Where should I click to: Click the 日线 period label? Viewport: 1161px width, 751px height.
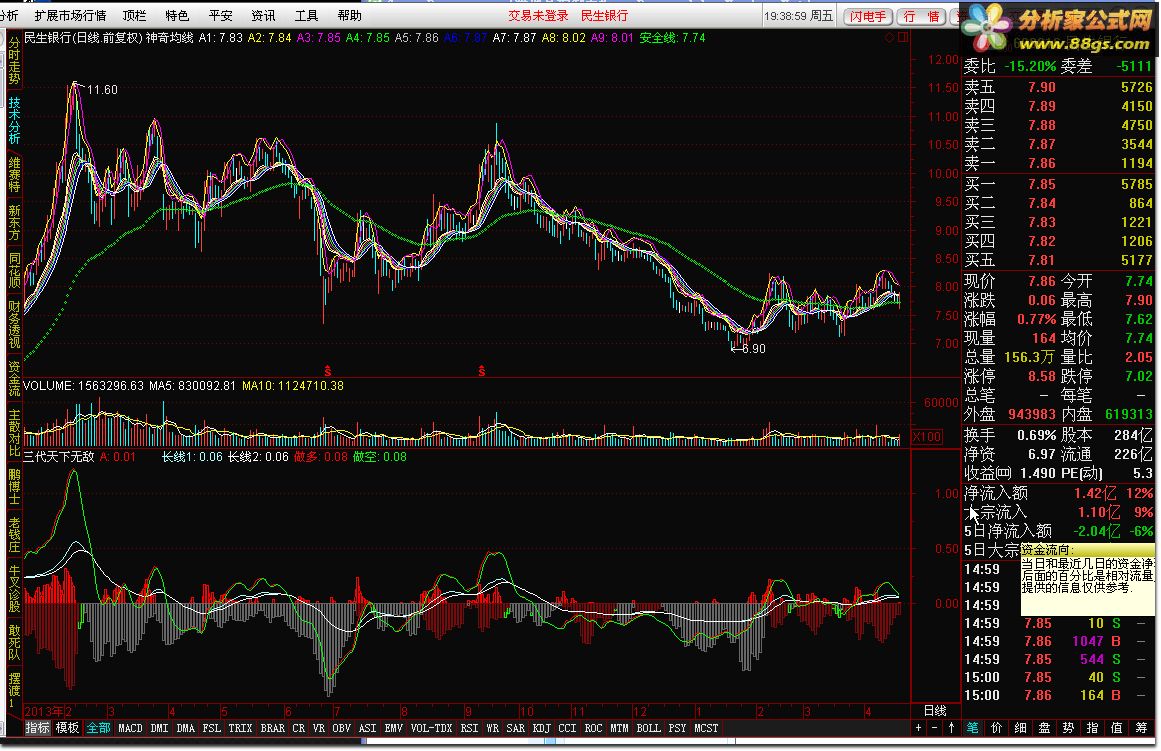click(x=935, y=711)
